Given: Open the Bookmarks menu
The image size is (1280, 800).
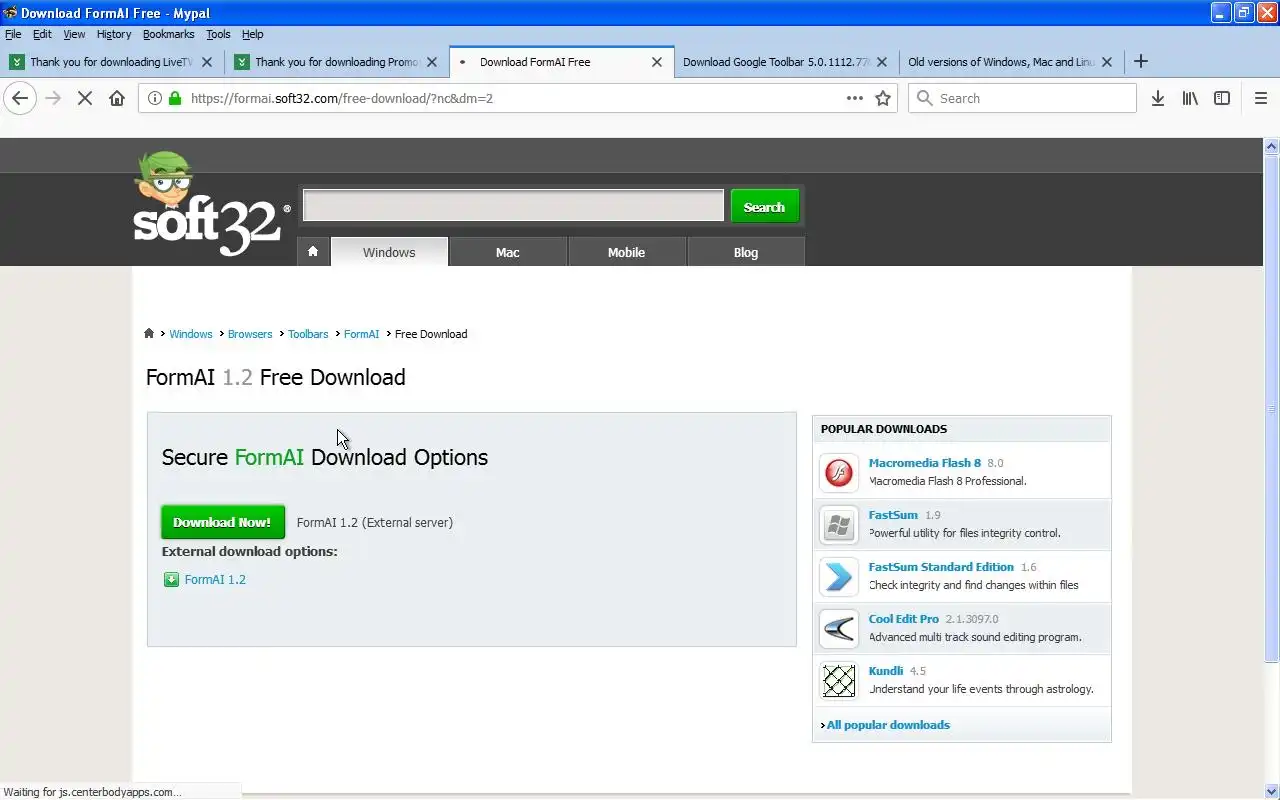Looking at the screenshot, I should tap(168, 34).
